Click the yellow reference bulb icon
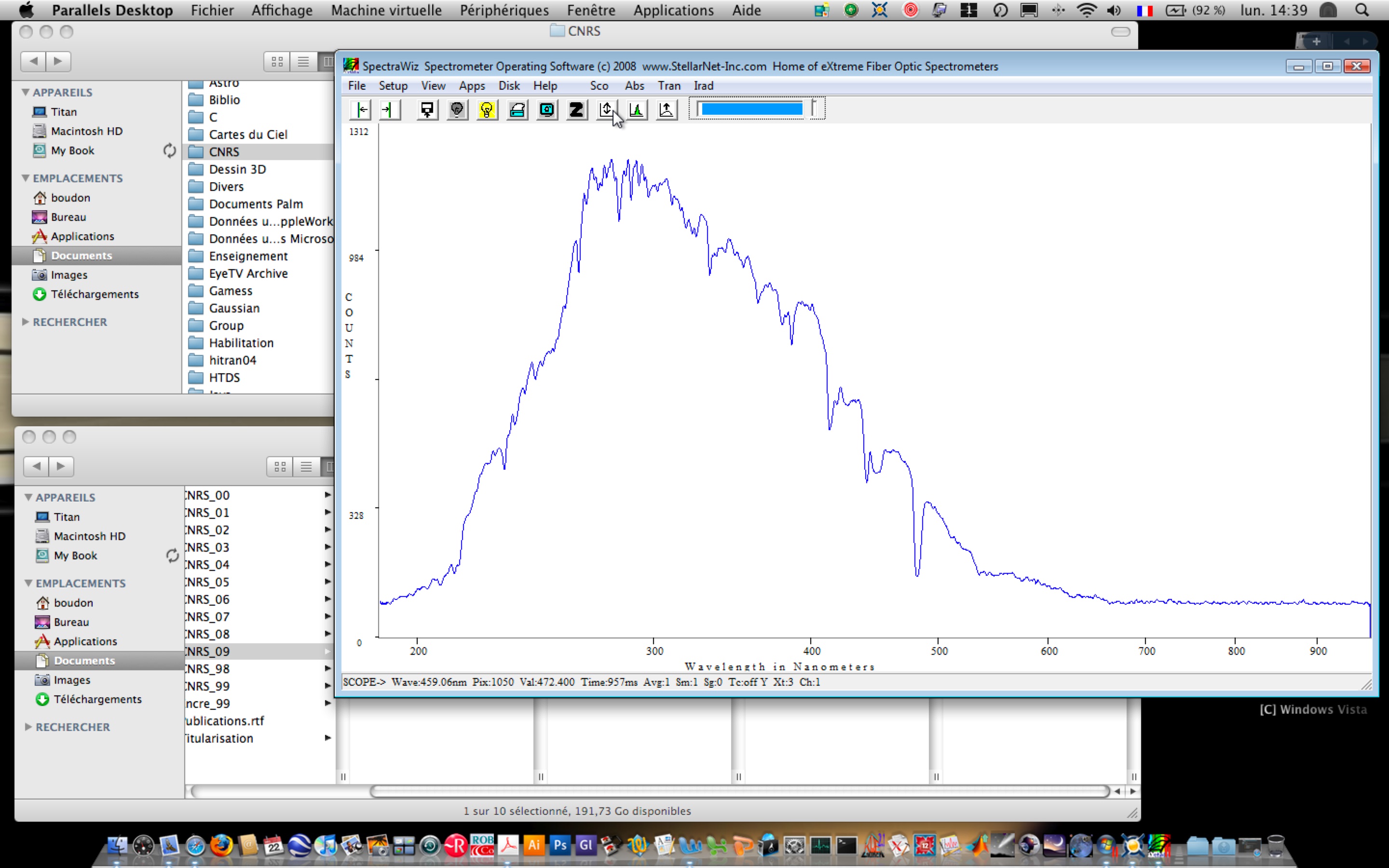The height and width of the screenshot is (868, 1389). 487,109
